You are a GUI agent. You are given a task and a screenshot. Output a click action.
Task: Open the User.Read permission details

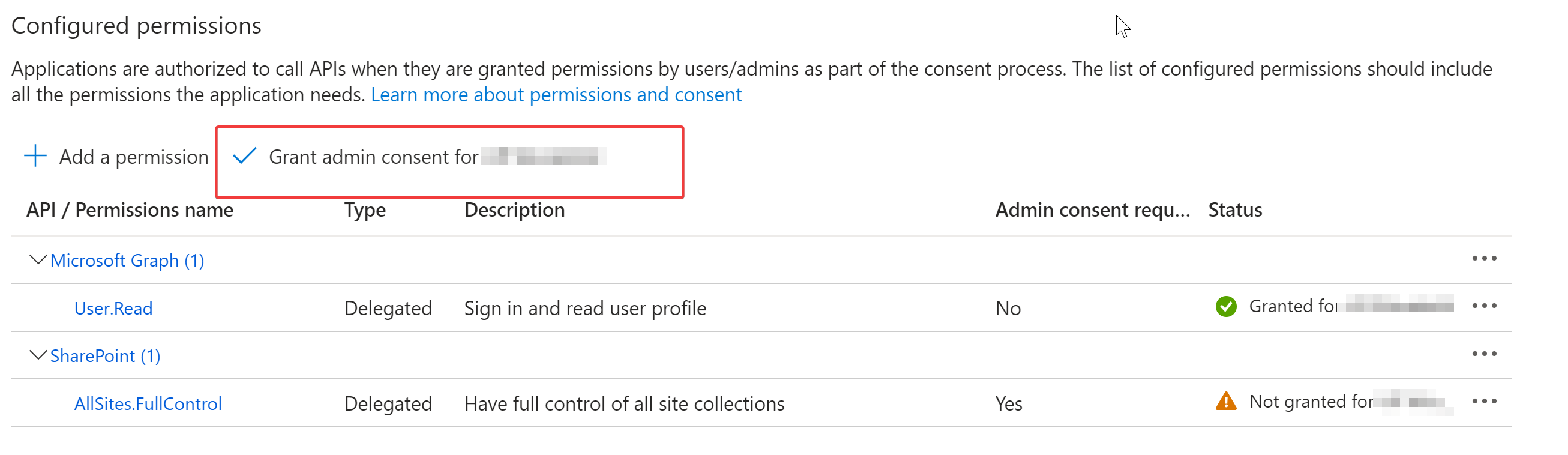113,308
